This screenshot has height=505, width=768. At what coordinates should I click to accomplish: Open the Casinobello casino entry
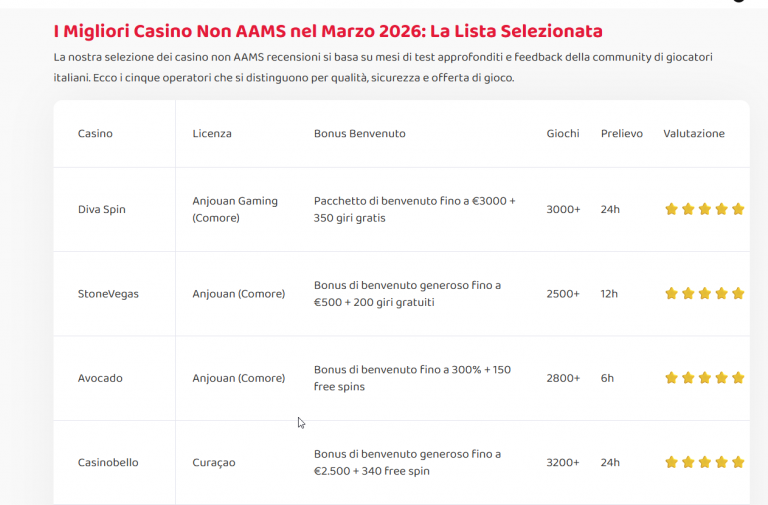(108, 462)
